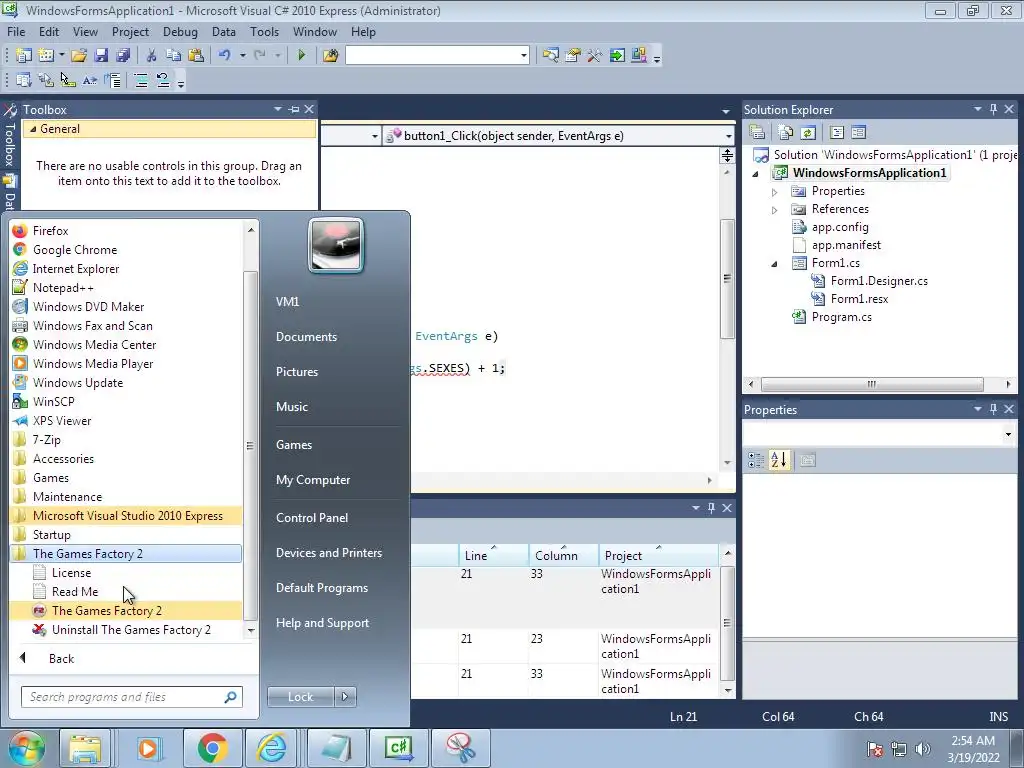Sort Properties alphabetically with A-Z icon

pos(778,460)
